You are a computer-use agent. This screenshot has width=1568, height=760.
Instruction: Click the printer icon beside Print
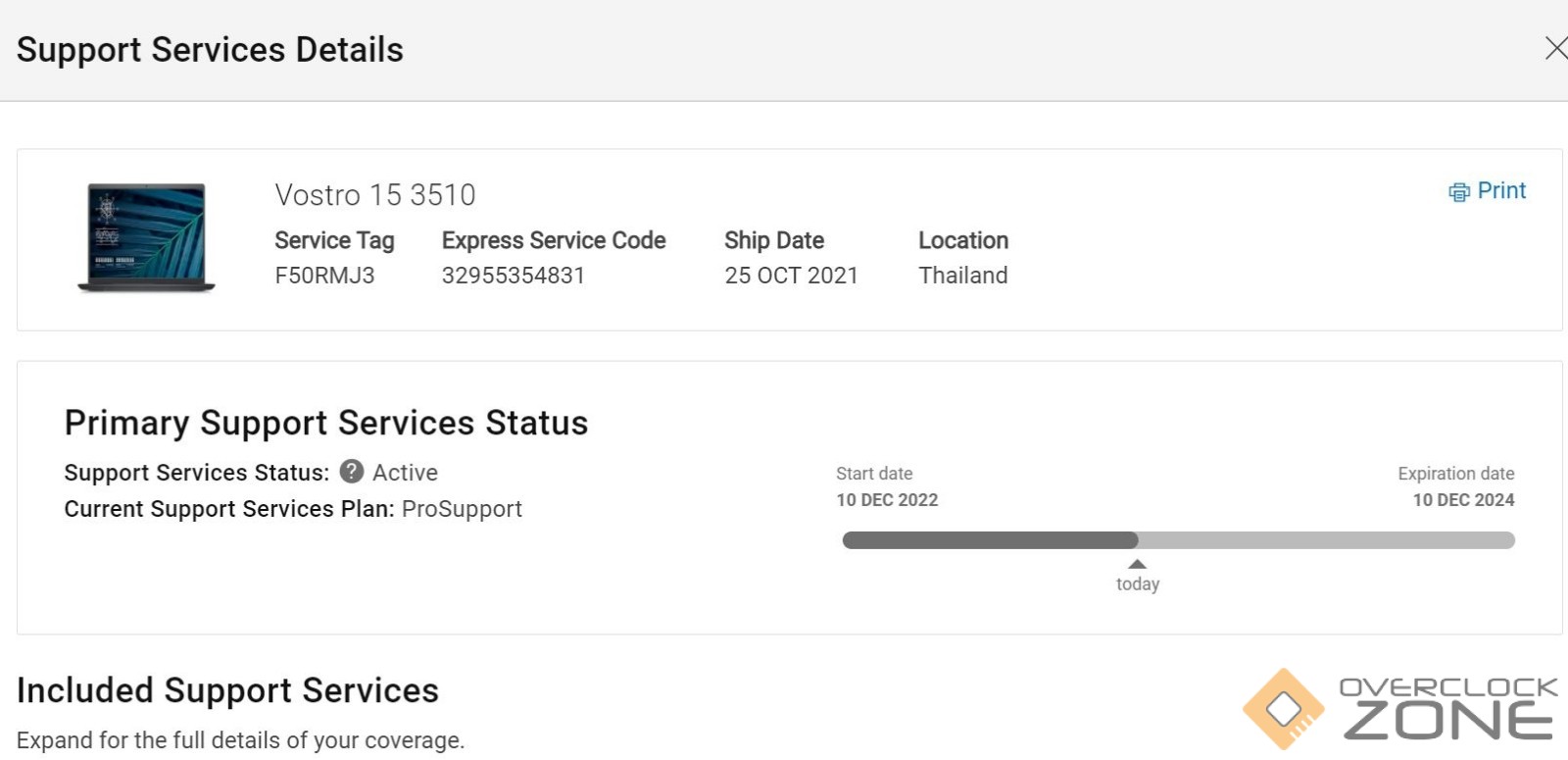[x=1459, y=192]
